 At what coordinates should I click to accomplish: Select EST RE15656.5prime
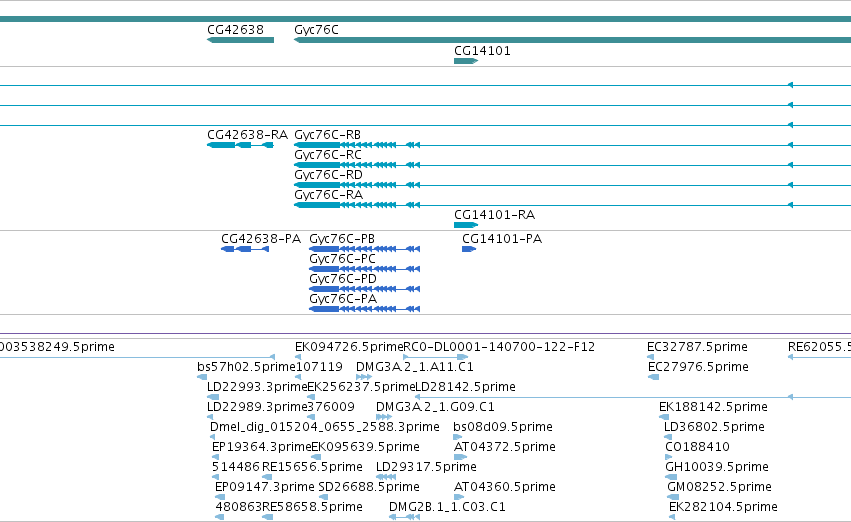[x=312, y=467]
